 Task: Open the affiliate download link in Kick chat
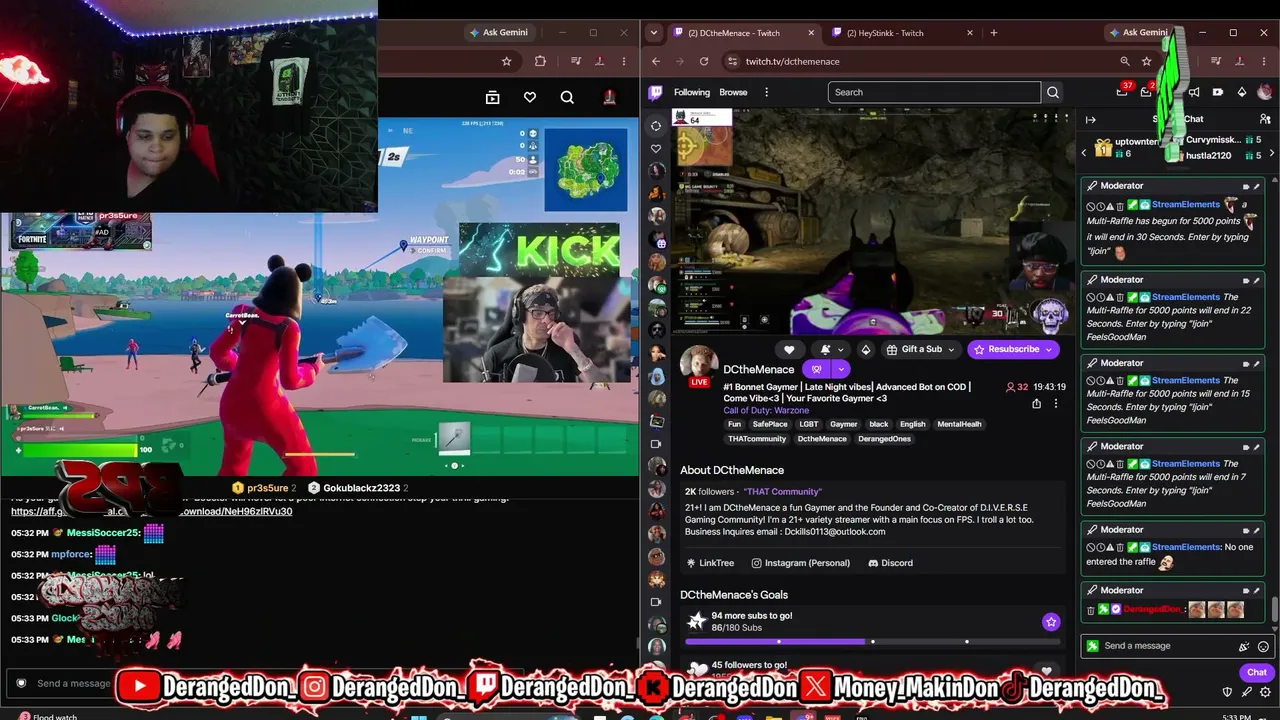[152, 511]
